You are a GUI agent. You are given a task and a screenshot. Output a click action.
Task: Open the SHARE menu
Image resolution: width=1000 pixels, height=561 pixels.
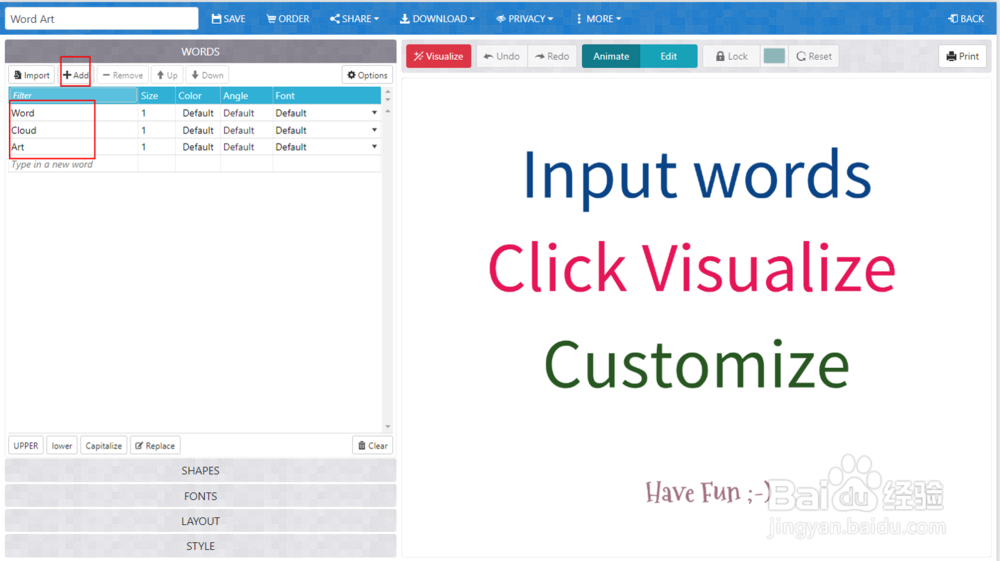coord(355,18)
